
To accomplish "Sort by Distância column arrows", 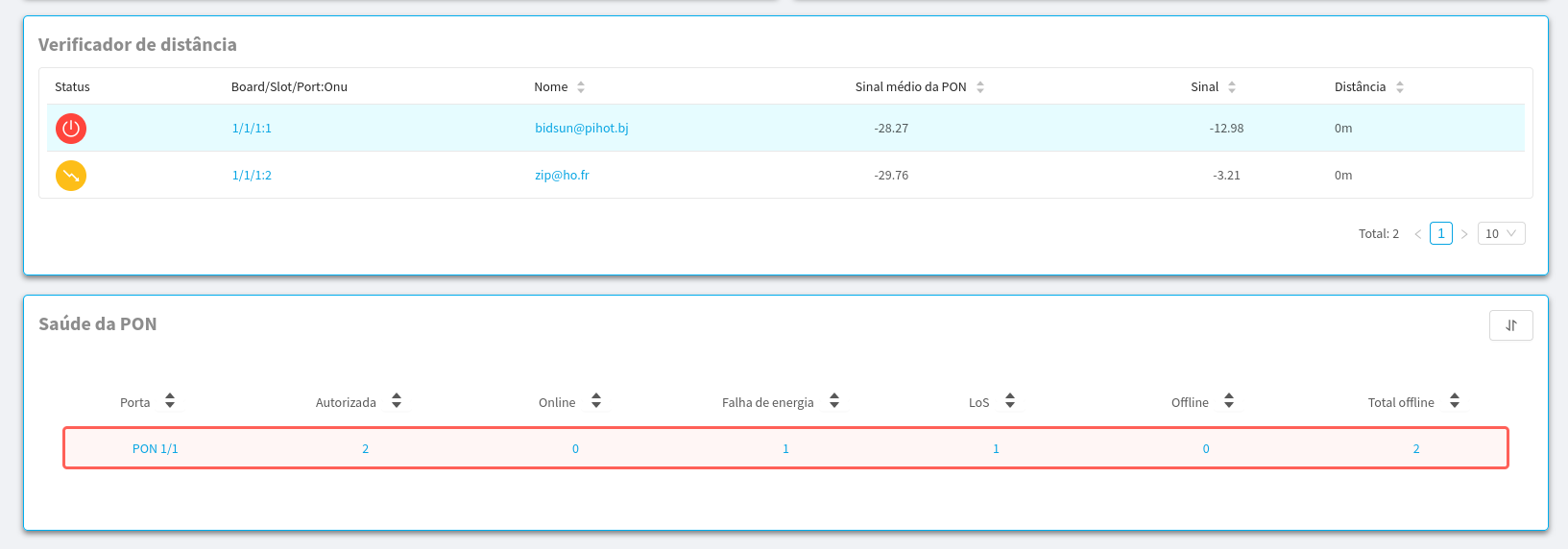I will point(1400,87).
